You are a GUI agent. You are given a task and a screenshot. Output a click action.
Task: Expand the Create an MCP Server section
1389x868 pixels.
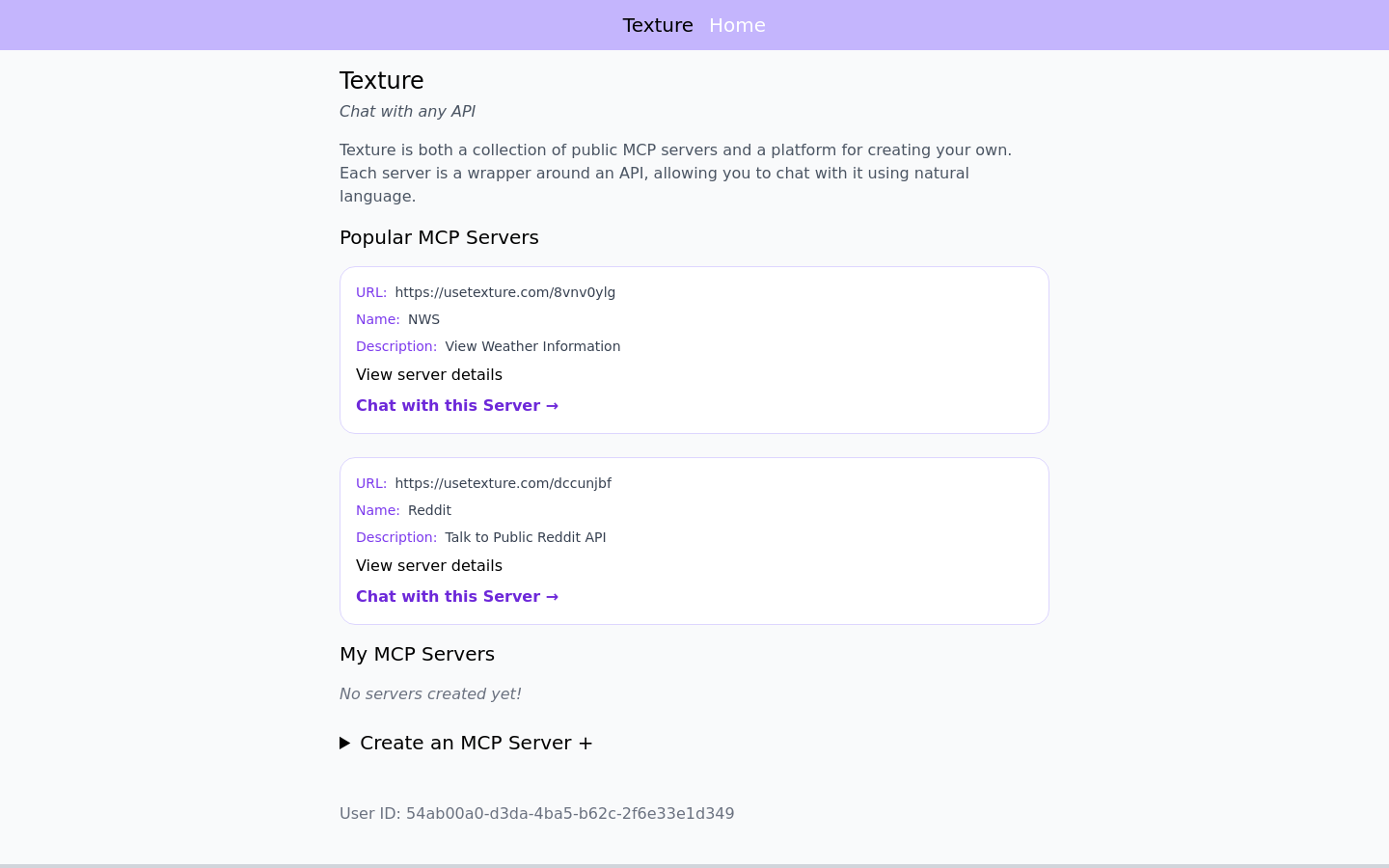point(466,743)
